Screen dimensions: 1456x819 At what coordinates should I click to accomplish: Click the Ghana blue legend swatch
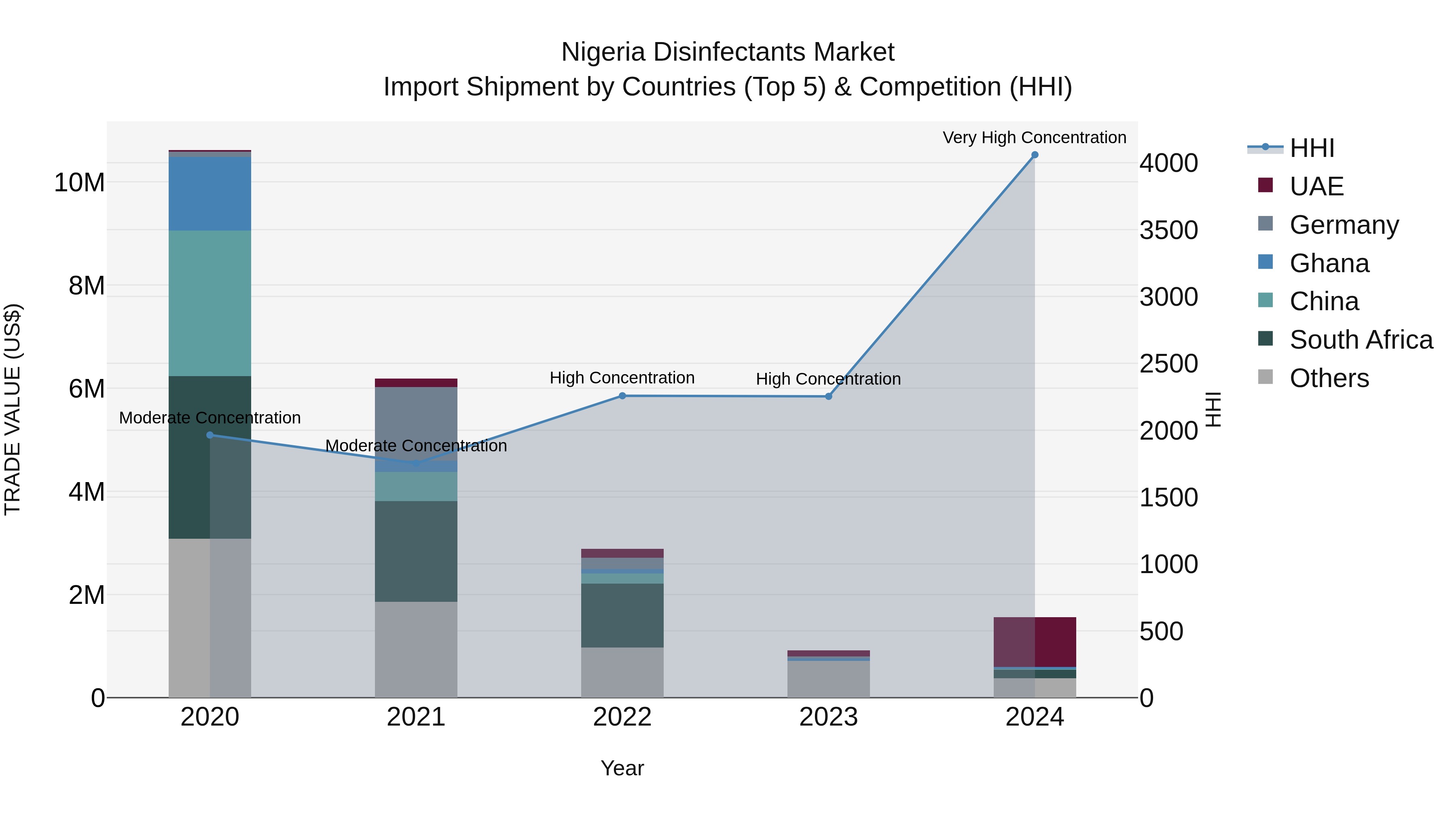1266,262
